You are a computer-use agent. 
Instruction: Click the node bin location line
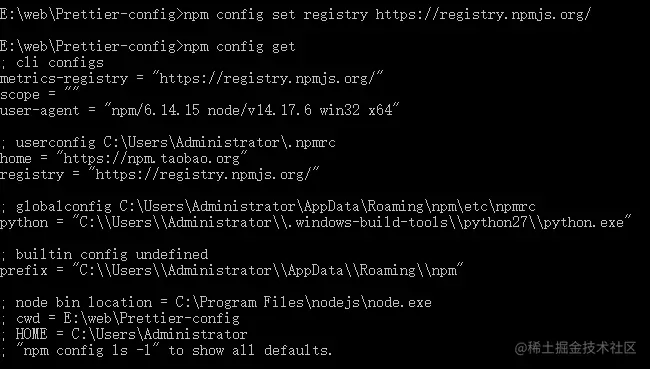[216, 302]
